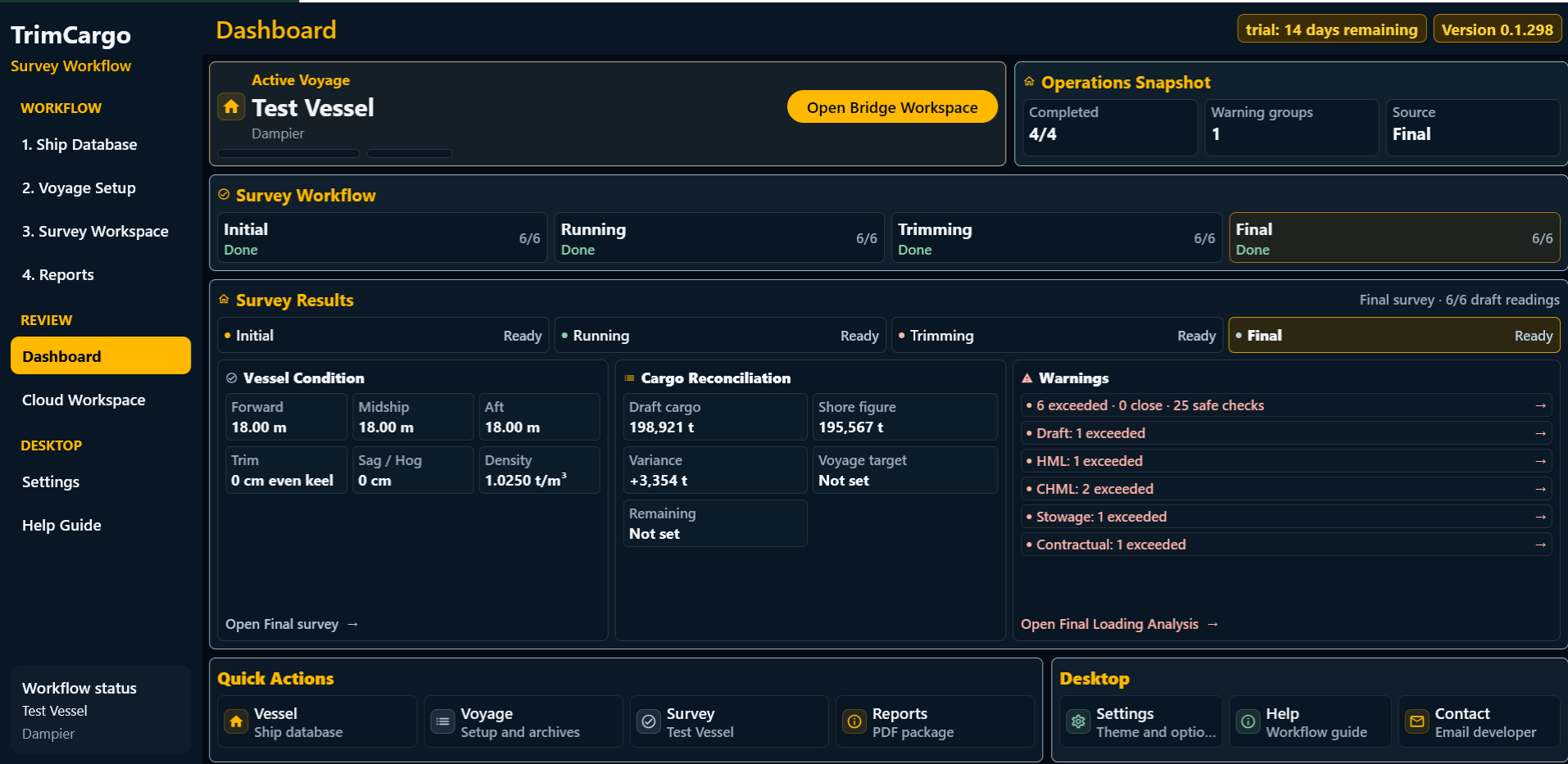Select the Running survey results tab
This screenshot has width=1568, height=764.
point(720,336)
